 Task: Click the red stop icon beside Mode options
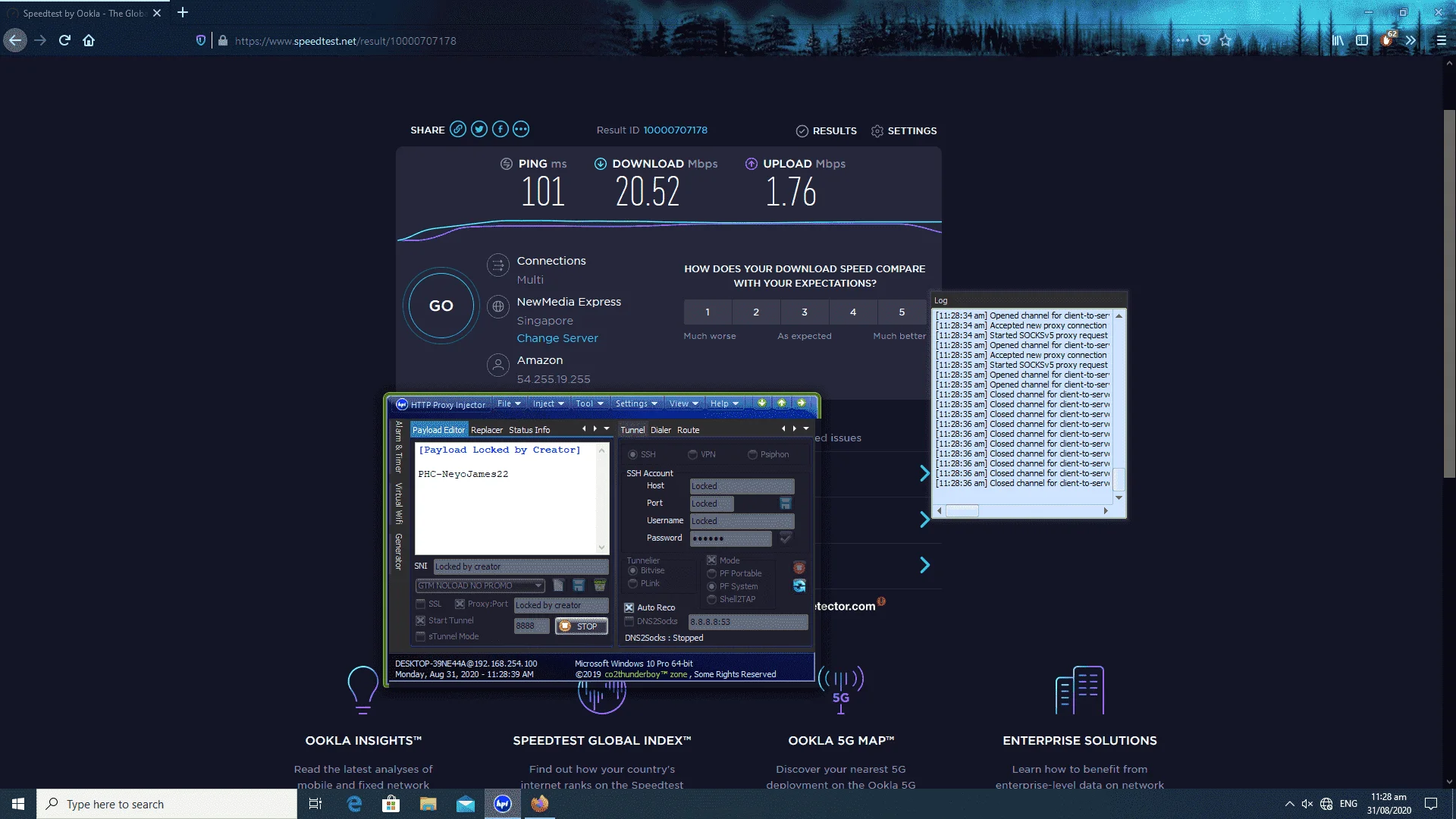pos(799,567)
